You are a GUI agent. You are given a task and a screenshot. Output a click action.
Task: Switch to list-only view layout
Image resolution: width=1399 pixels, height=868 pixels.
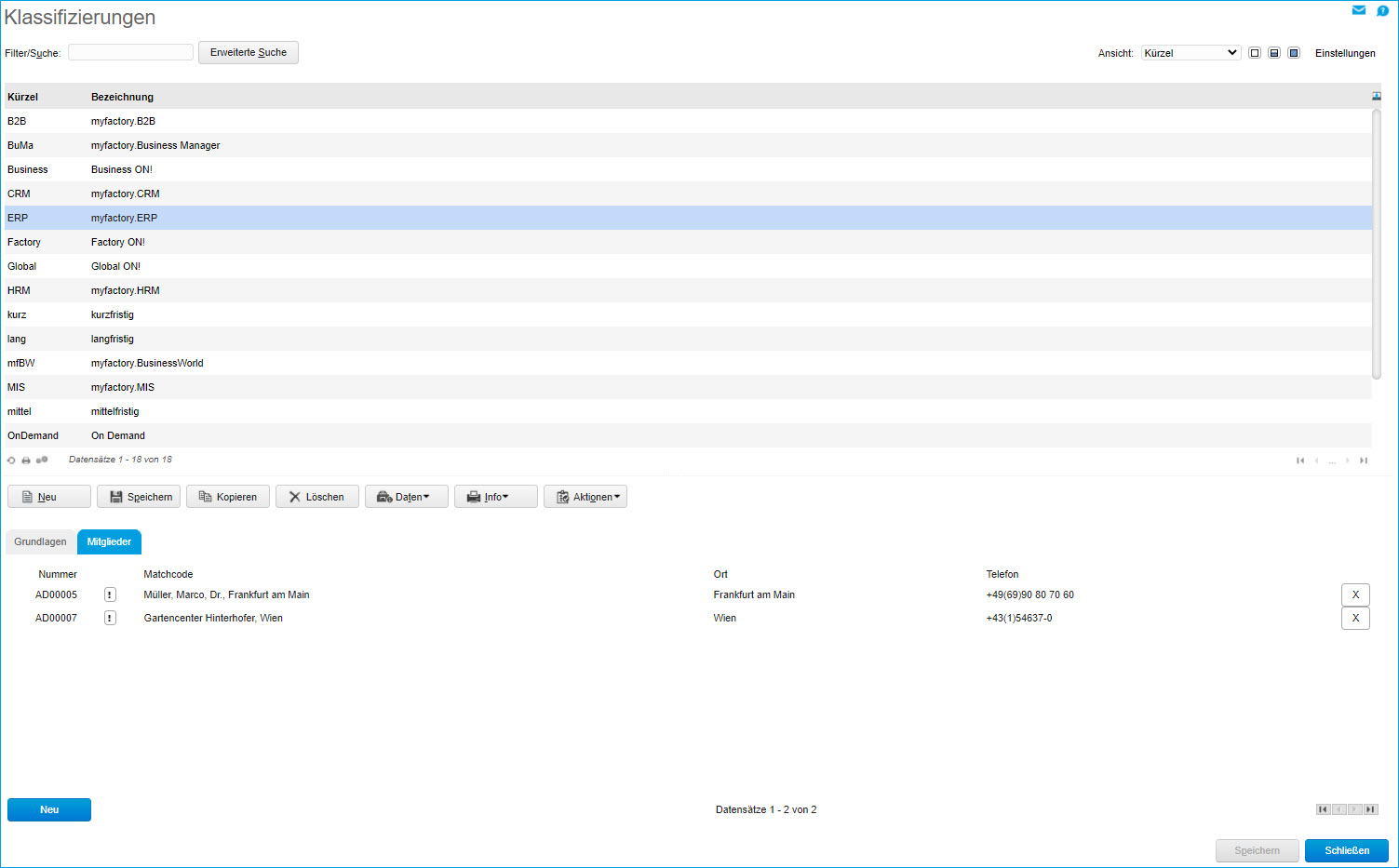tap(1255, 53)
